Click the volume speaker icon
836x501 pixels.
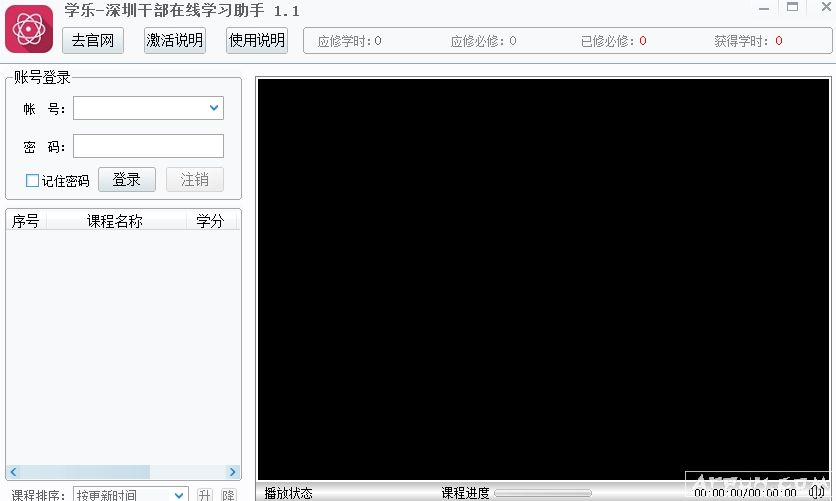(816, 492)
